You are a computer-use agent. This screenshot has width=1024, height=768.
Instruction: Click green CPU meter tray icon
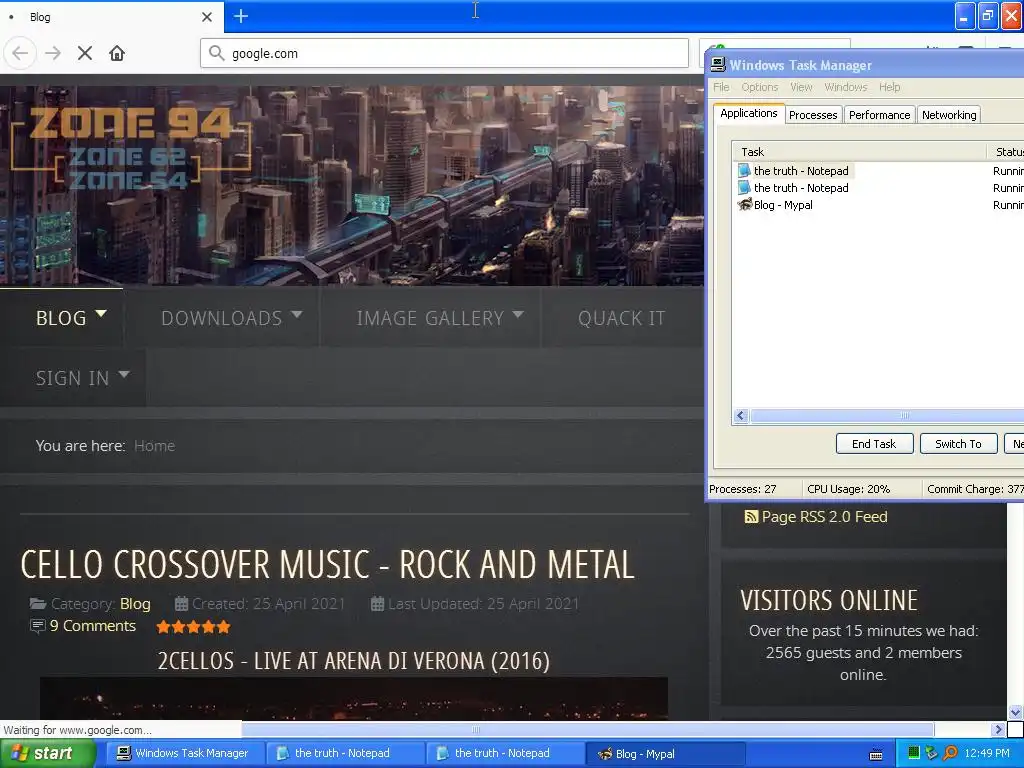(914, 753)
